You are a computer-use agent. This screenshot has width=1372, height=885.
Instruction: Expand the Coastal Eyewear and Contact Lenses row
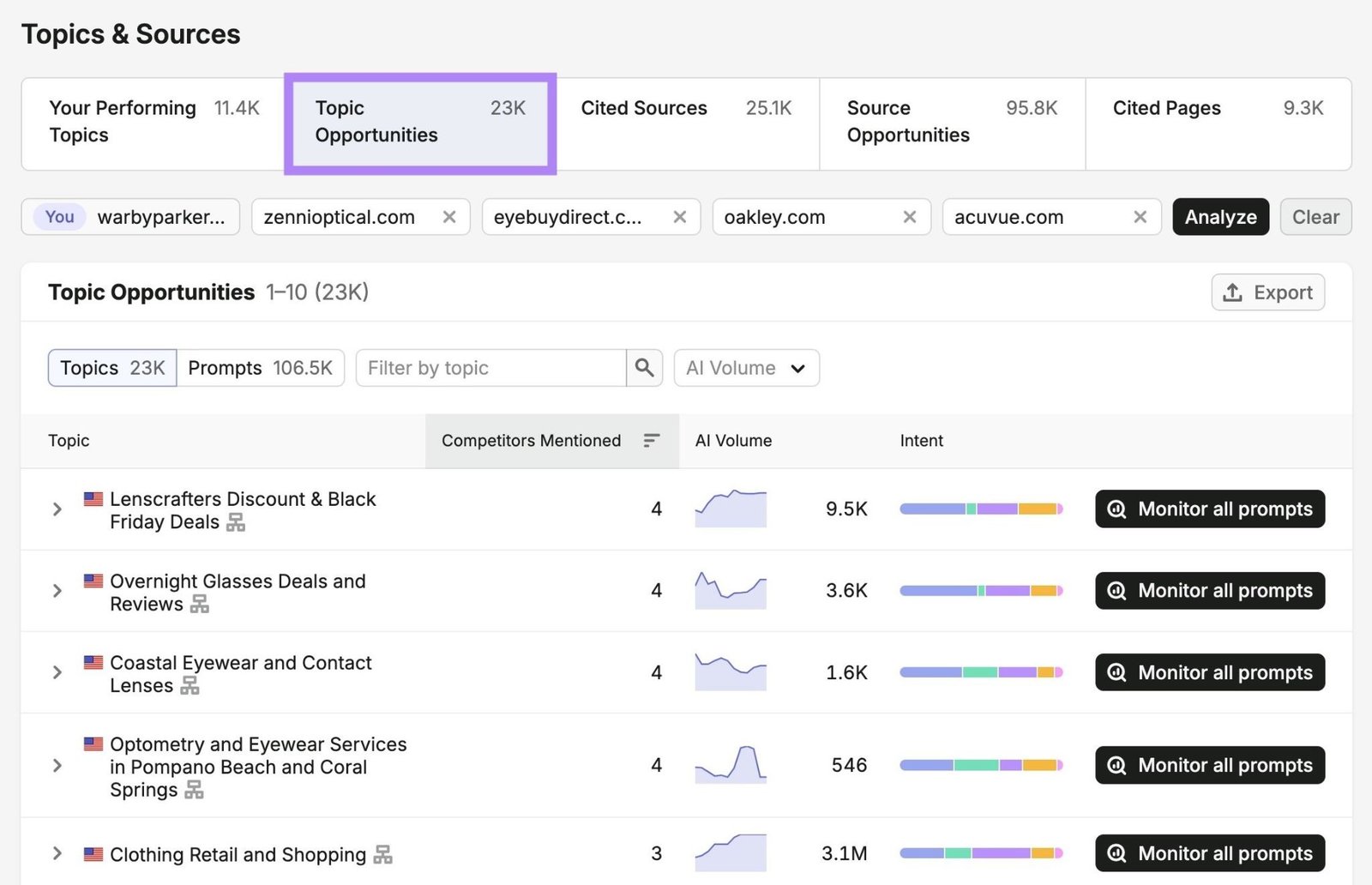(57, 672)
